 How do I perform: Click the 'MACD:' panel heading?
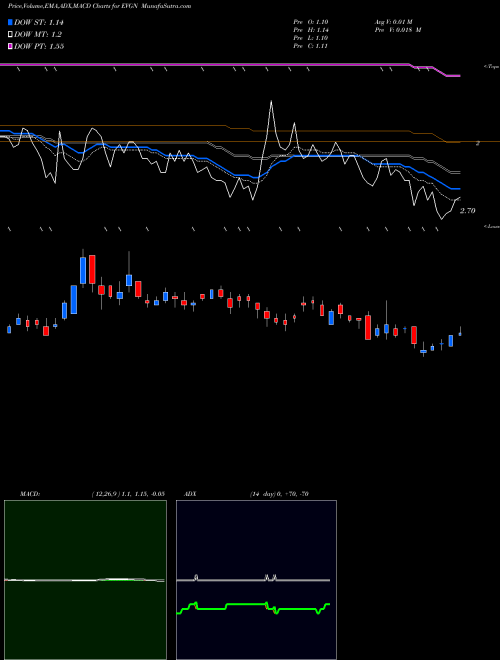[30, 494]
